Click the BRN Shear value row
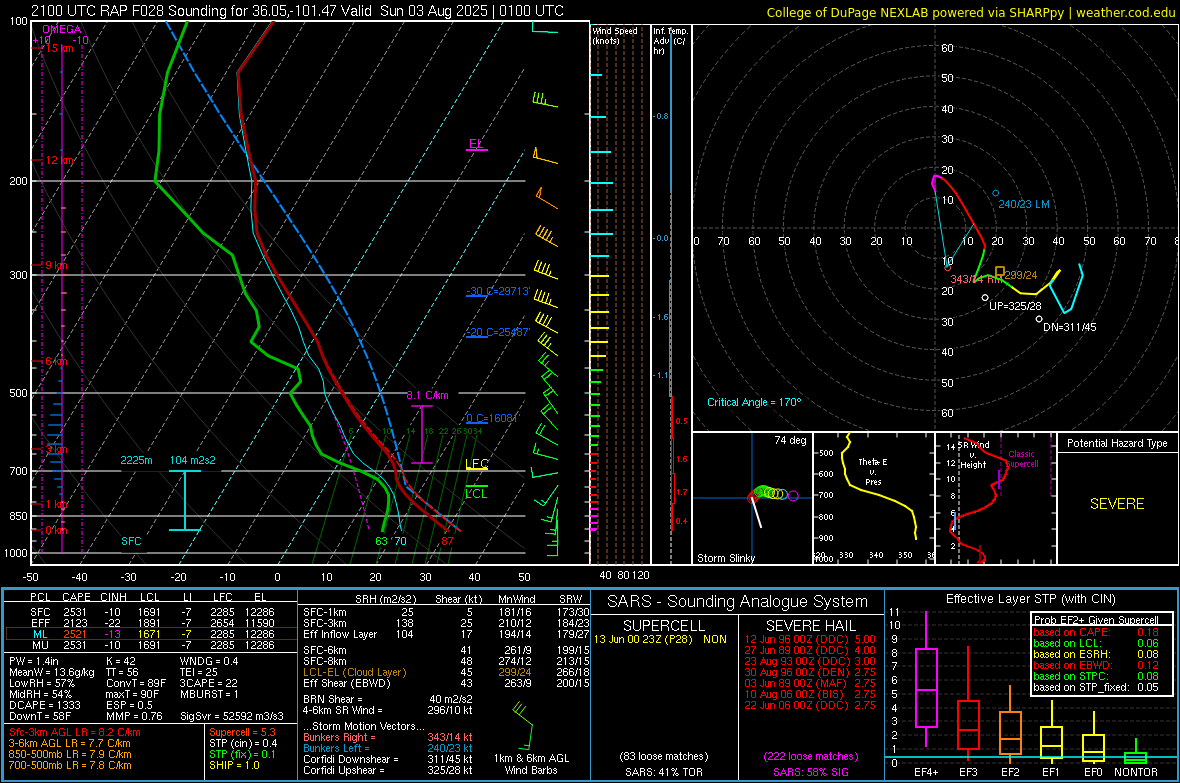 tap(388, 699)
